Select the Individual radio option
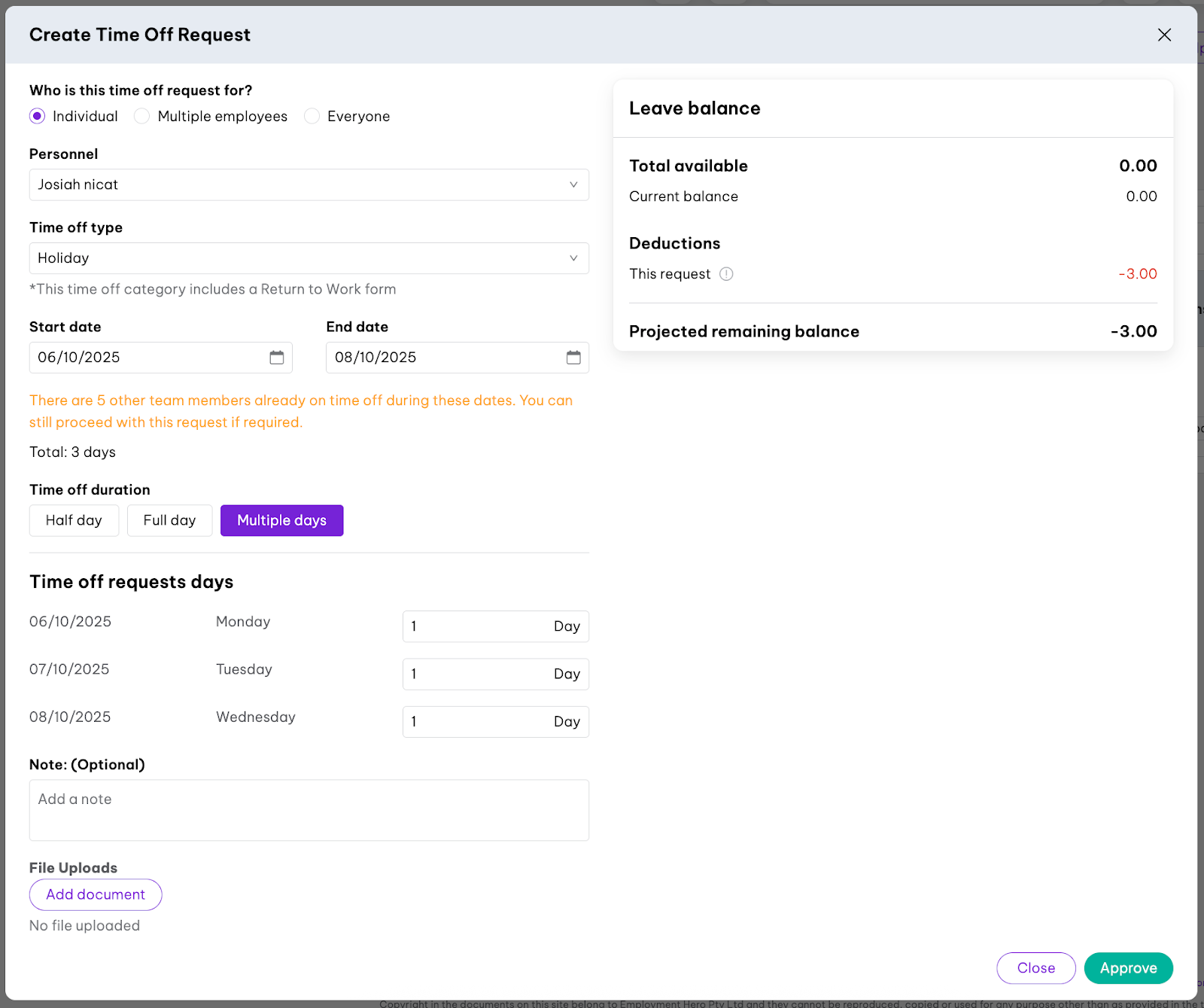The image size is (1204, 1008). (x=38, y=116)
